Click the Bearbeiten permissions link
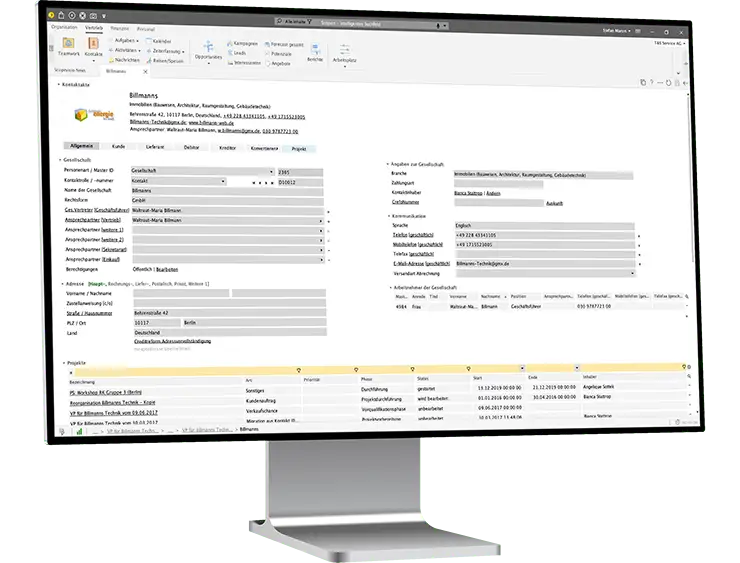 [167, 269]
